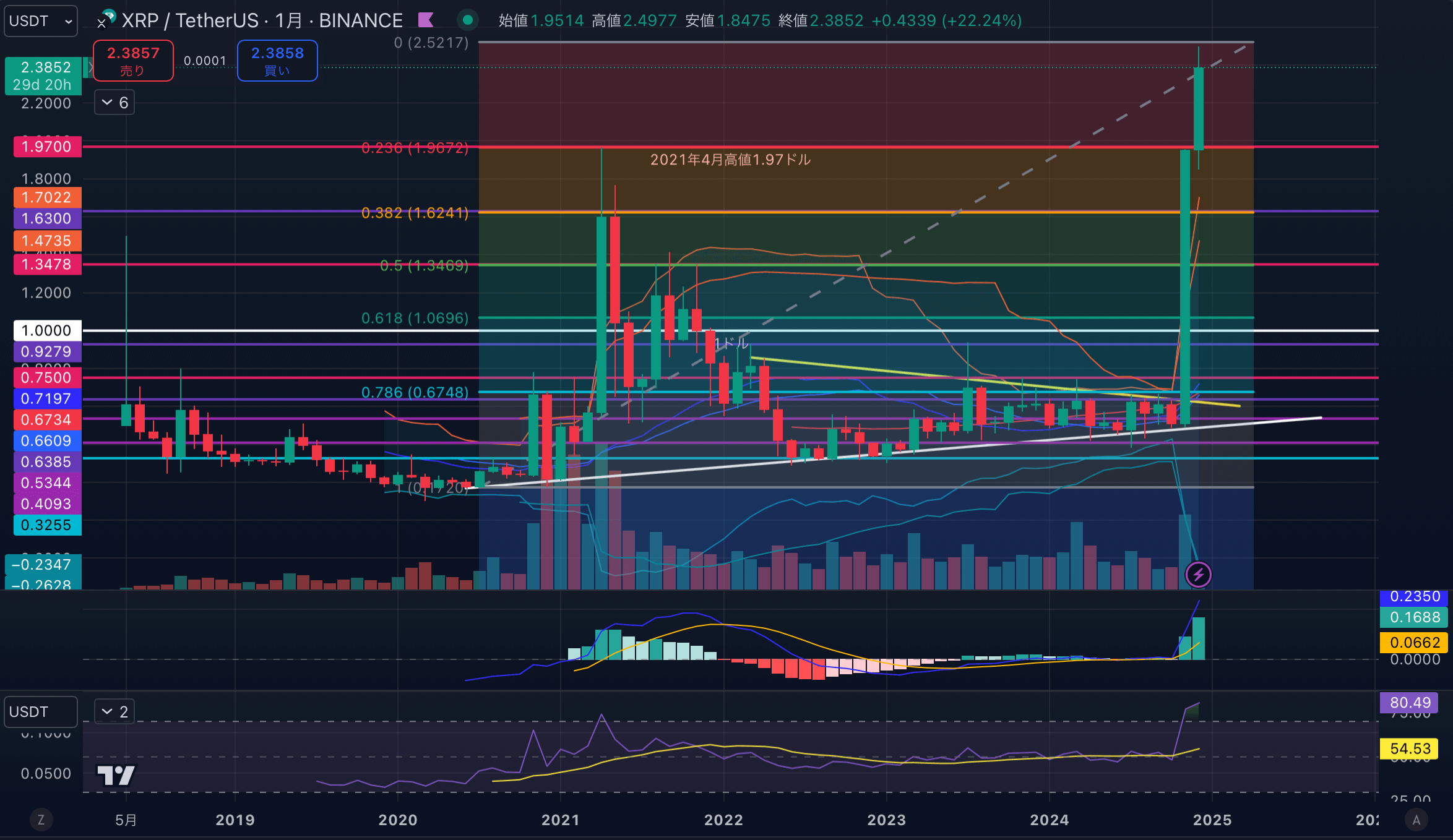Select the 2021年4月高値1.97ドル text annotation
Image resolution: width=1453 pixels, height=840 pixels.
click(730, 160)
